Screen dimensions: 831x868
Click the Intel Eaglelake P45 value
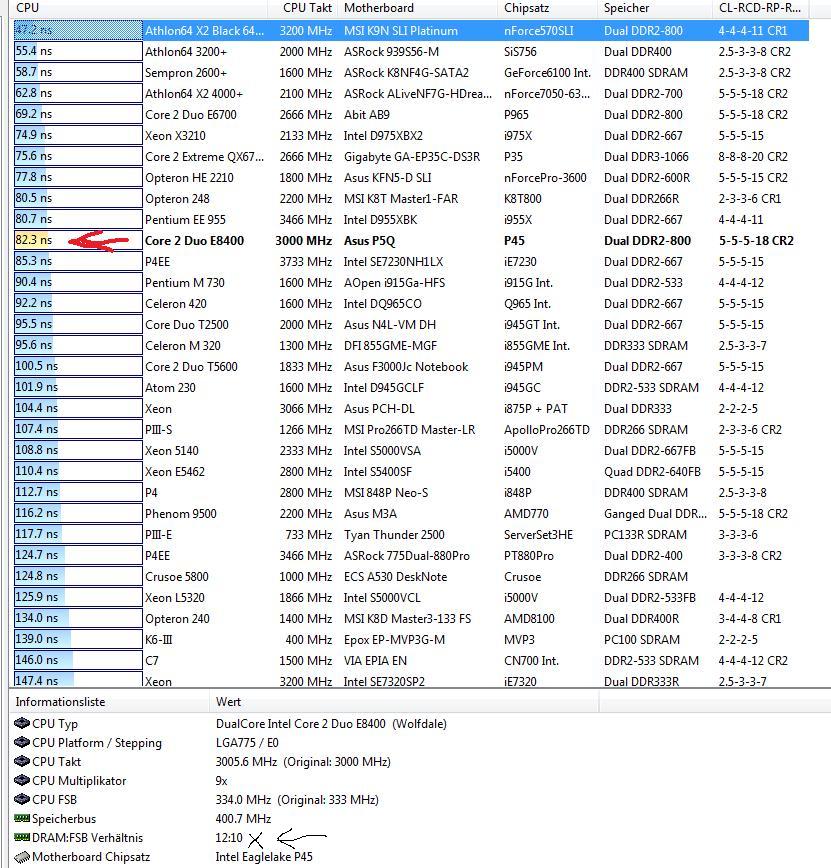click(264, 857)
